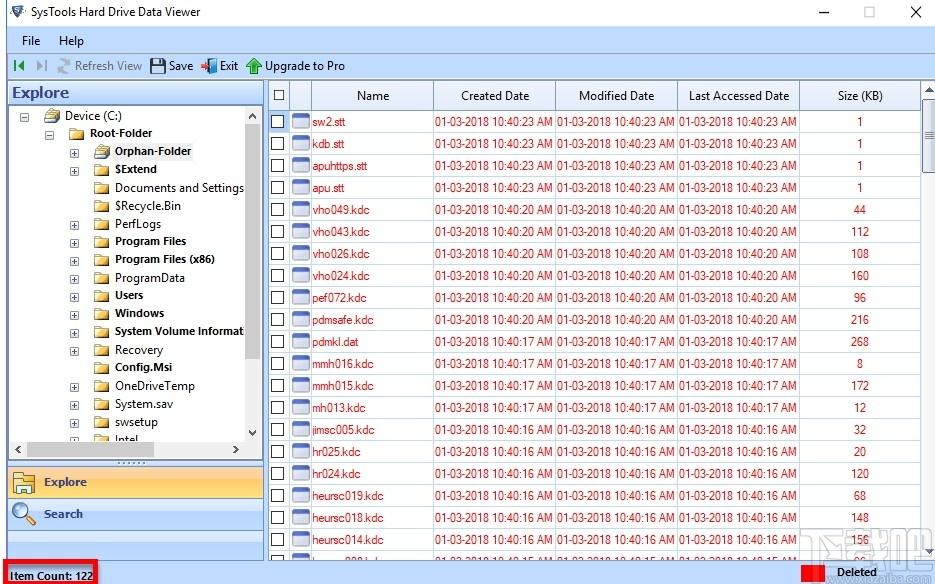The width and height of the screenshot is (935, 584).
Task: Click the file icon beside sw2.stt
Action: tap(301, 121)
